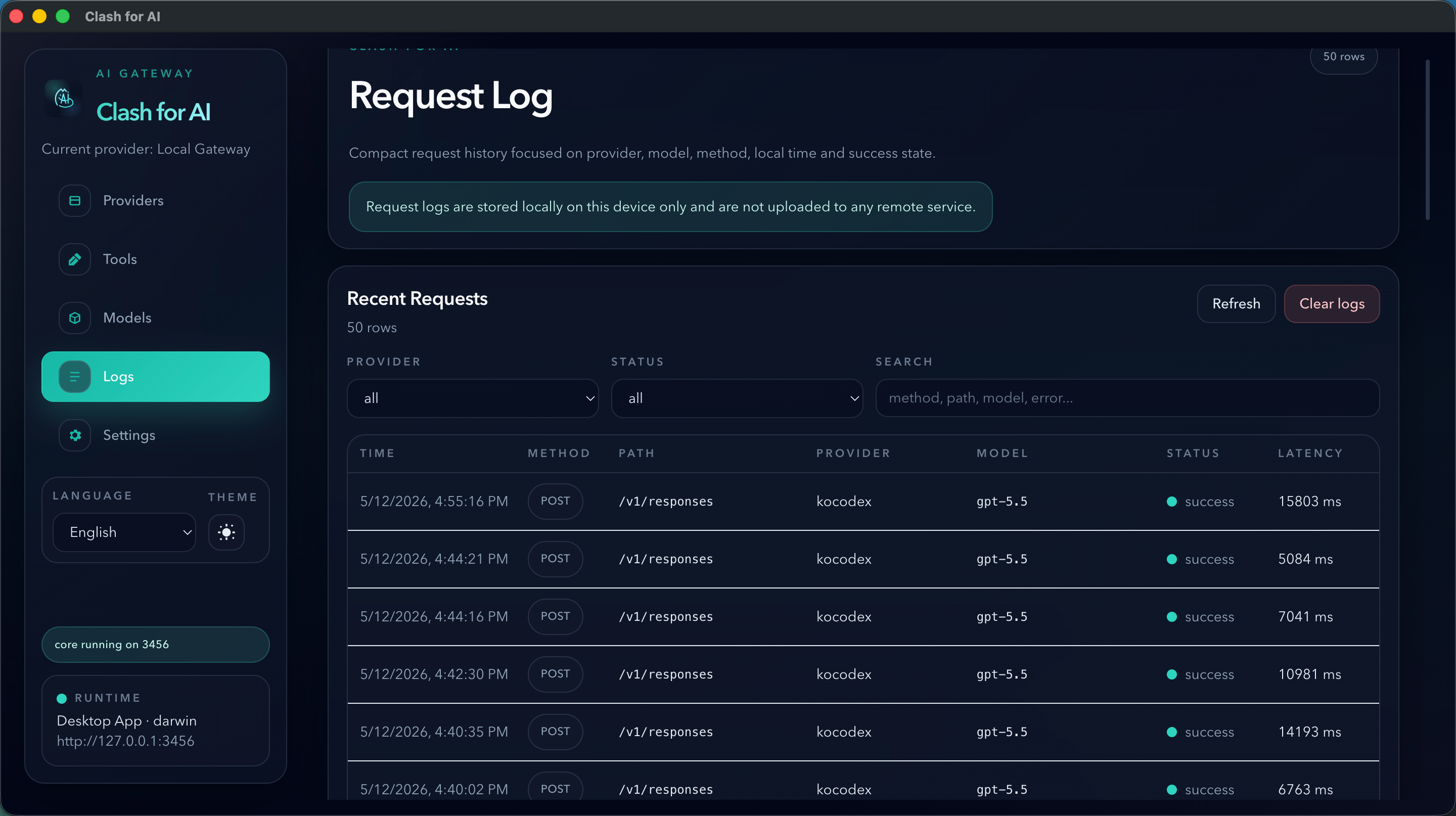The height and width of the screenshot is (816, 1456).
Task: Click the success status dot in the 10981 ms row
Action: point(1172,675)
